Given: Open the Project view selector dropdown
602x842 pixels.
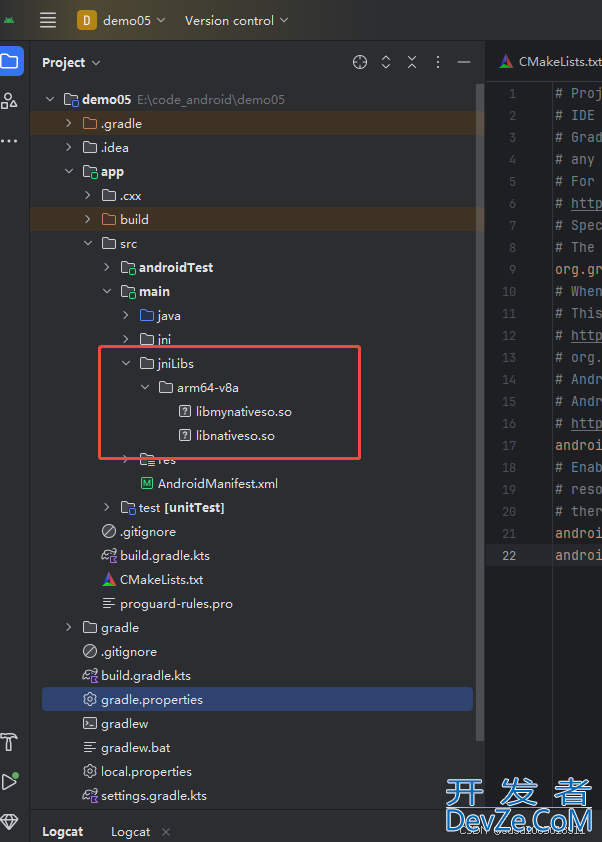Looking at the screenshot, I should [71, 63].
